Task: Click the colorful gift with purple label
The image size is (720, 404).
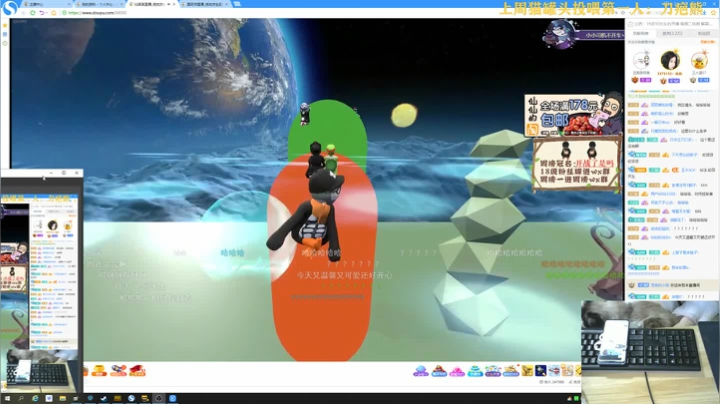Action: pos(493,370)
